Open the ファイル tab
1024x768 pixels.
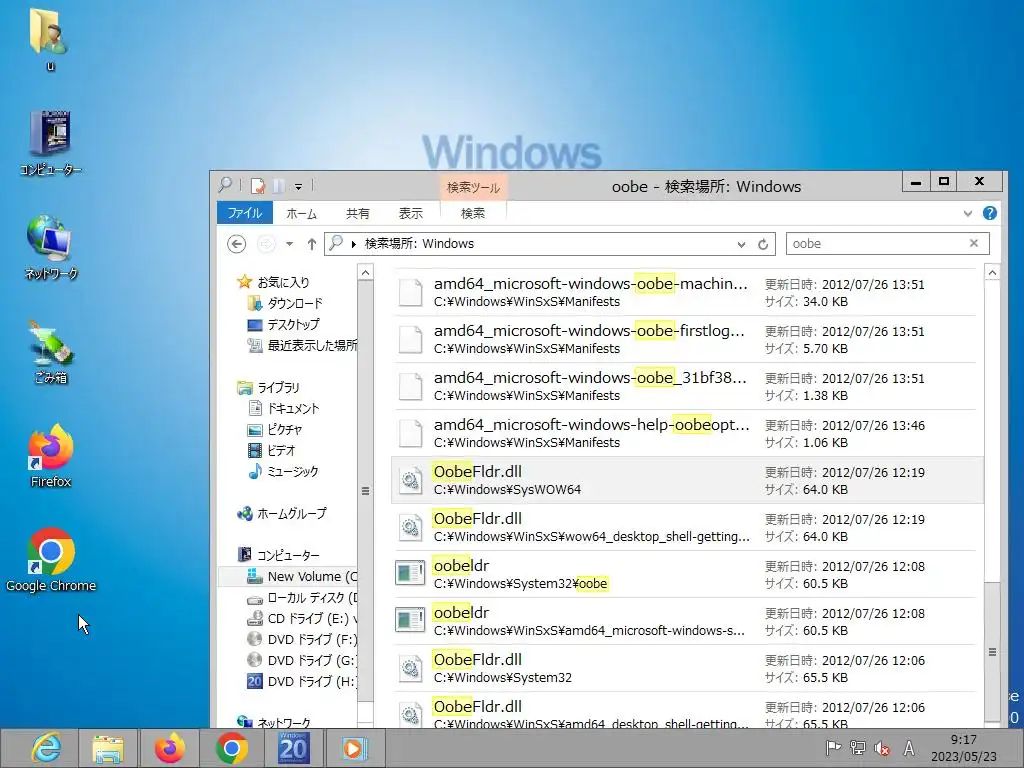click(x=245, y=213)
